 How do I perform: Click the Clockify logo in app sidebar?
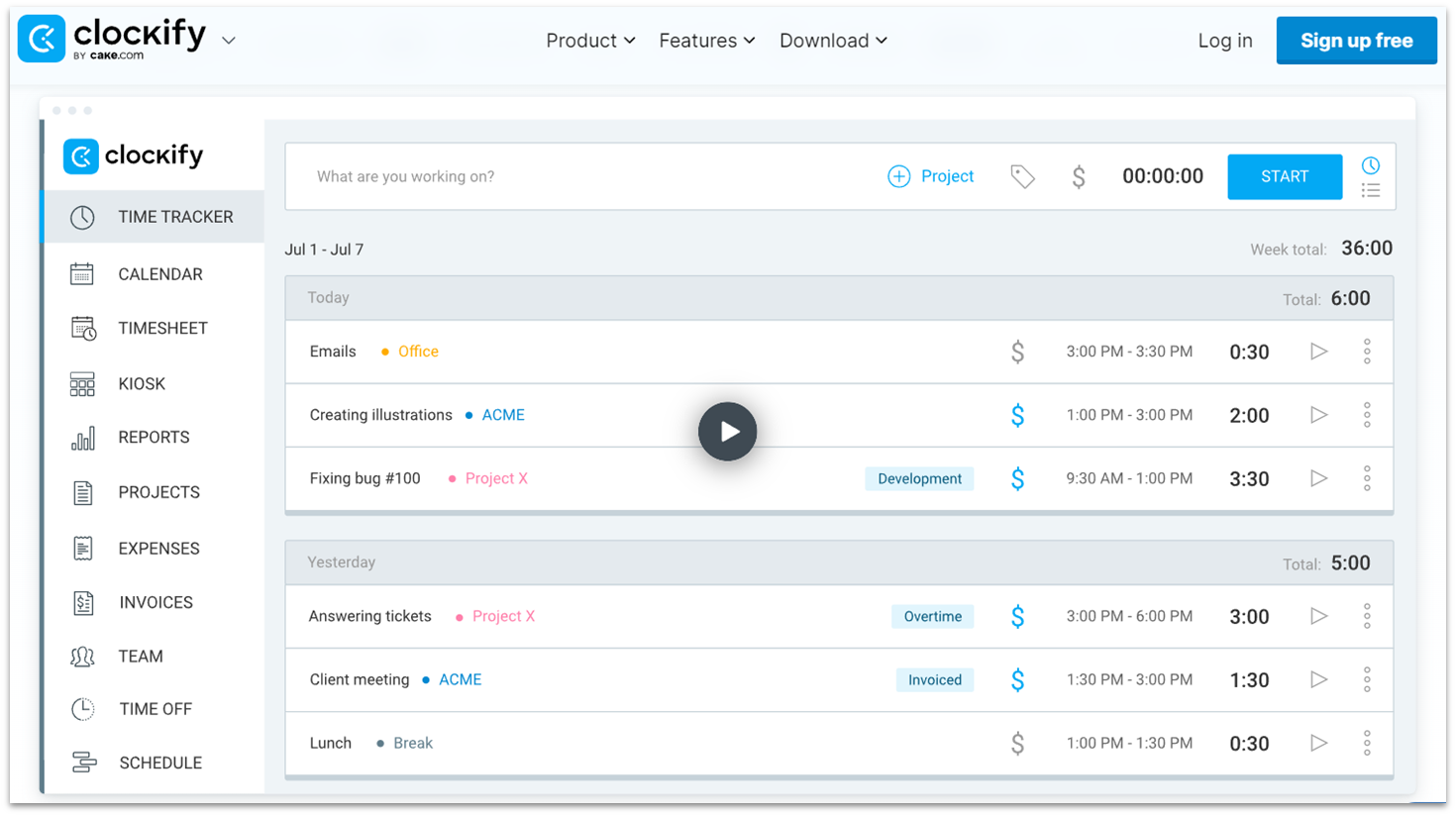134,155
